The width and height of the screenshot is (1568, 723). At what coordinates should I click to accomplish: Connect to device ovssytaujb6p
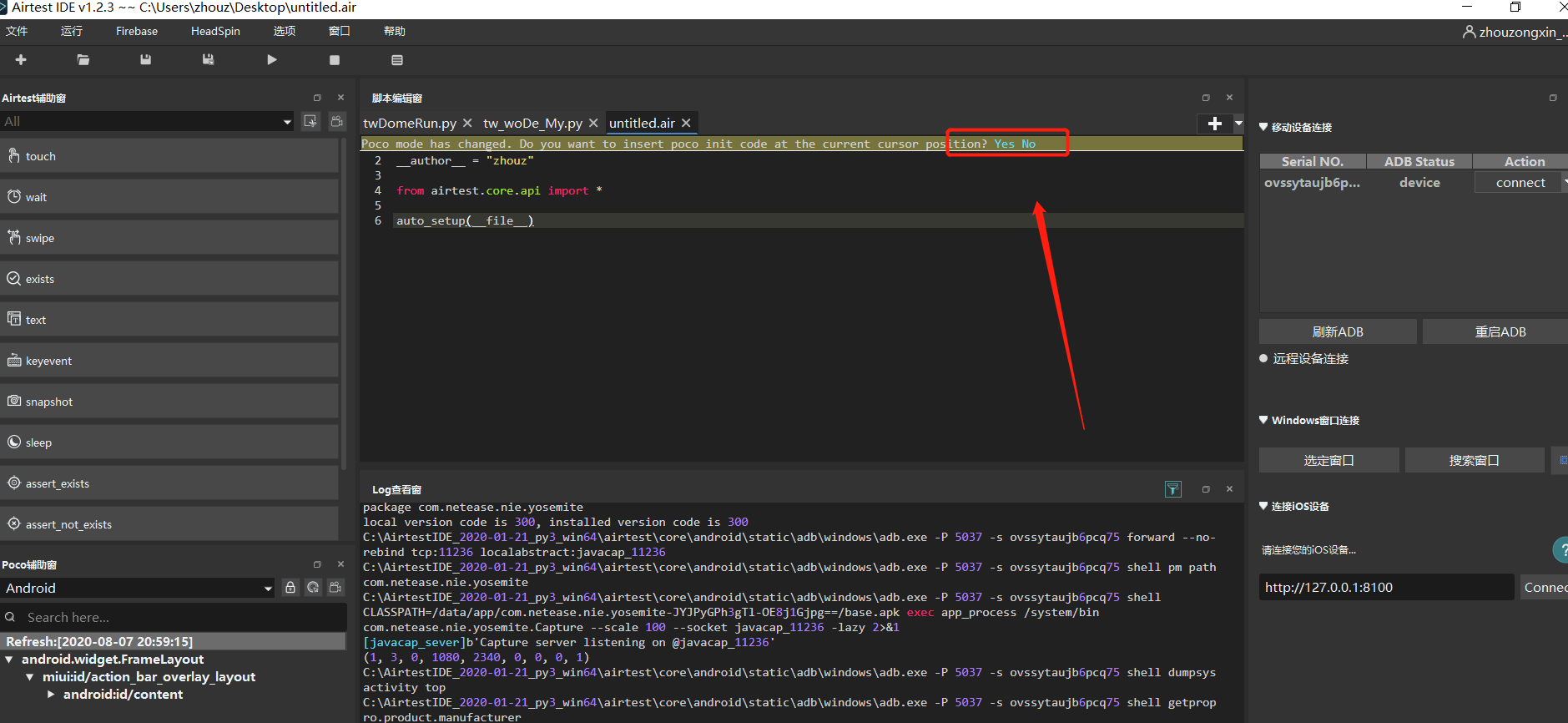point(1520,183)
